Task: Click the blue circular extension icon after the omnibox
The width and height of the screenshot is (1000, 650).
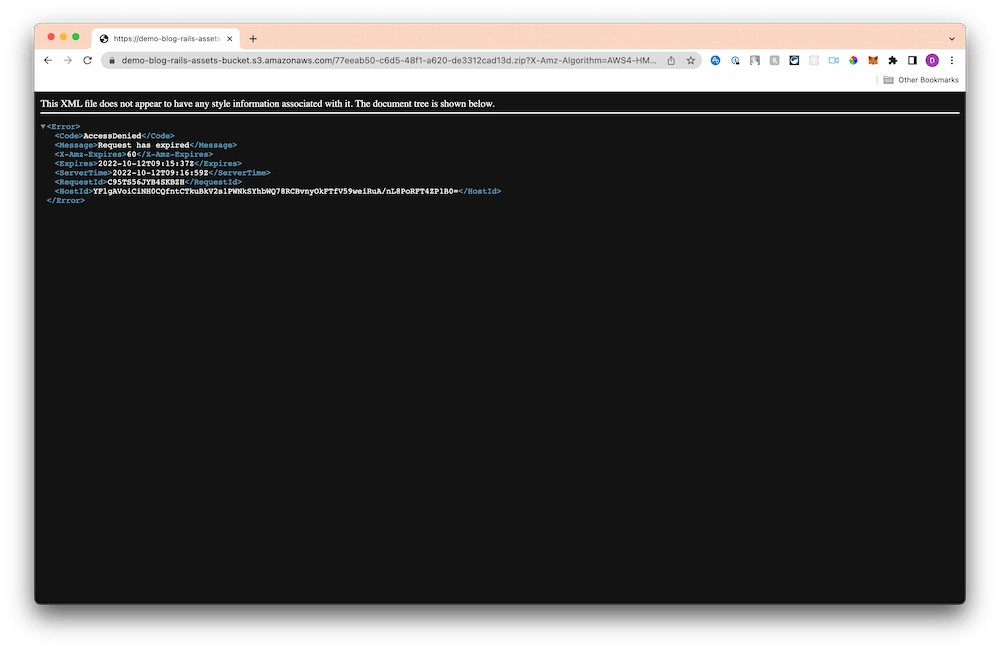Action: point(714,61)
